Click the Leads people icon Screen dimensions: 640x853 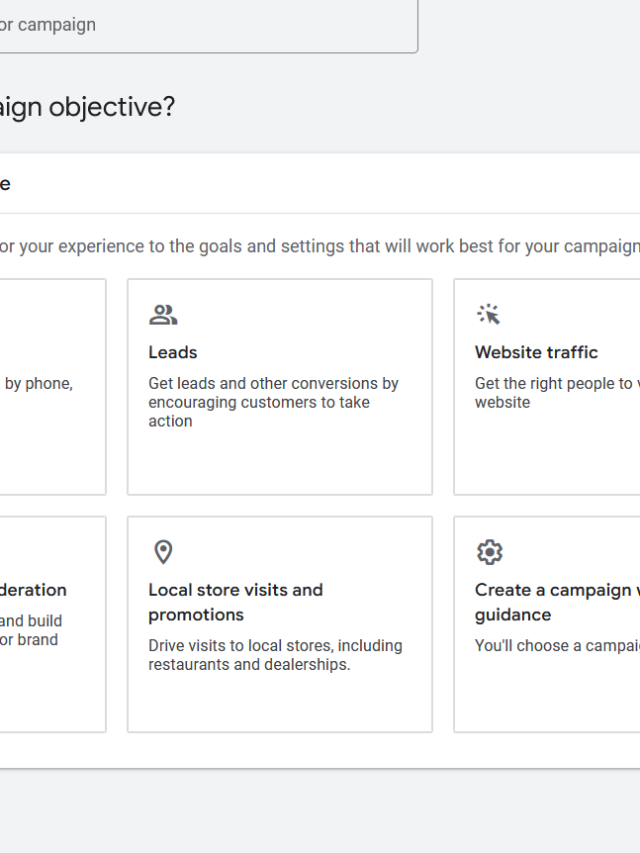pyautogui.click(x=163, y=315)
